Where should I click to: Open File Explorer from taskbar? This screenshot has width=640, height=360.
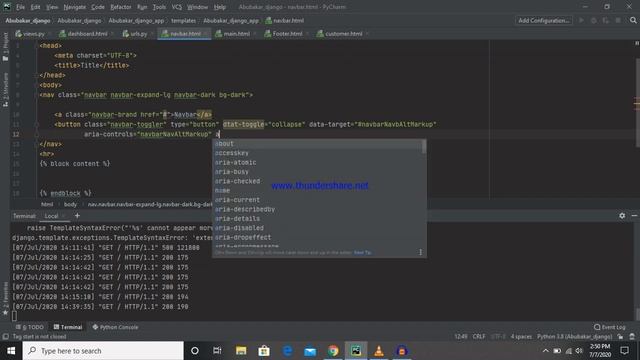[241, 351]
